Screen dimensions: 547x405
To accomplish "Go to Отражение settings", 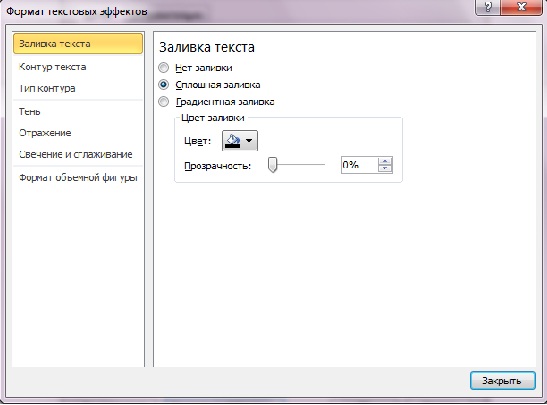I will (x=45, y=133).
